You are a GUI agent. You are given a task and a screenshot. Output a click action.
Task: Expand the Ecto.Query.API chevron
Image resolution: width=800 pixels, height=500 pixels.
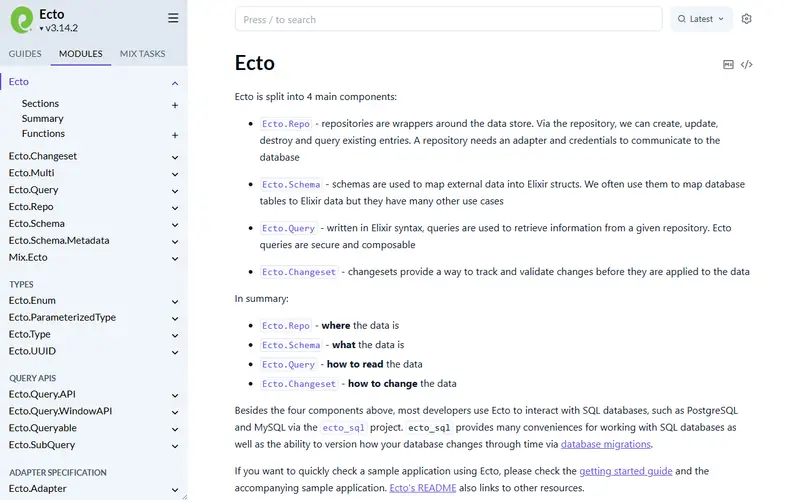(x=175, y=395)
